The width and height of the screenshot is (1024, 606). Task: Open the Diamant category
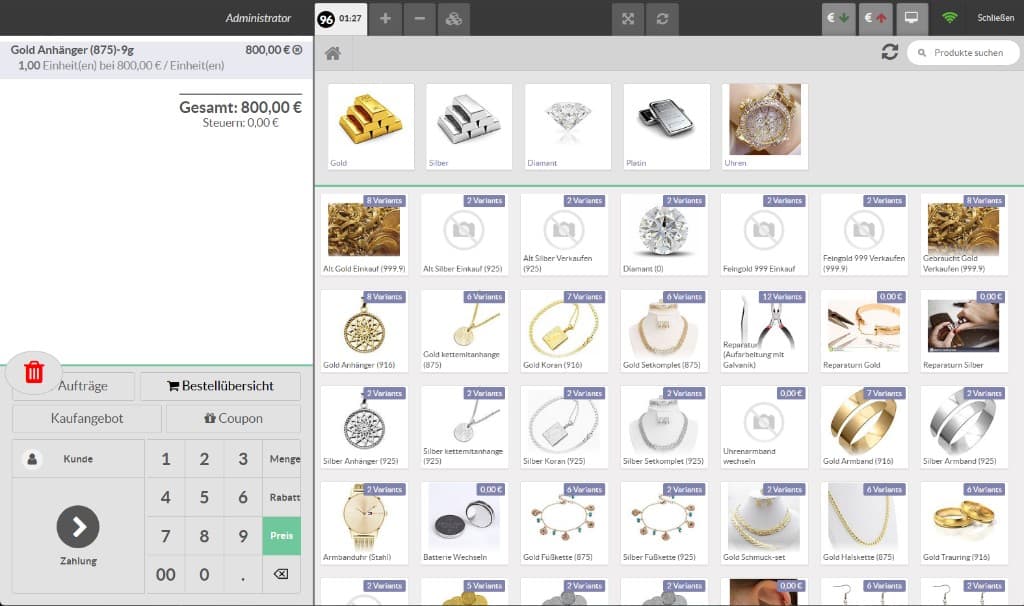[568, 127]
